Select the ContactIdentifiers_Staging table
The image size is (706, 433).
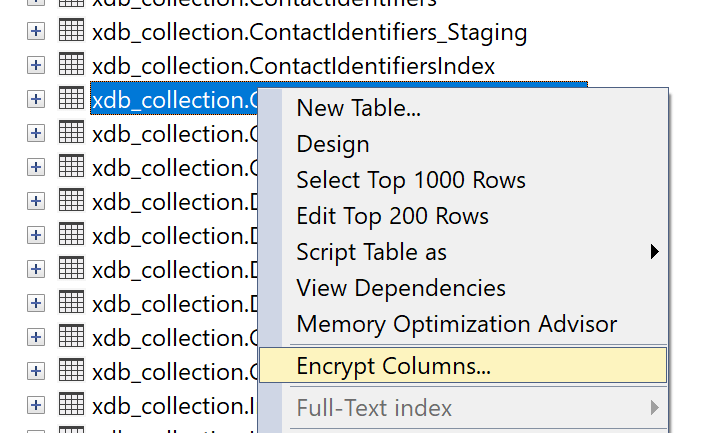tap(308, 32)
